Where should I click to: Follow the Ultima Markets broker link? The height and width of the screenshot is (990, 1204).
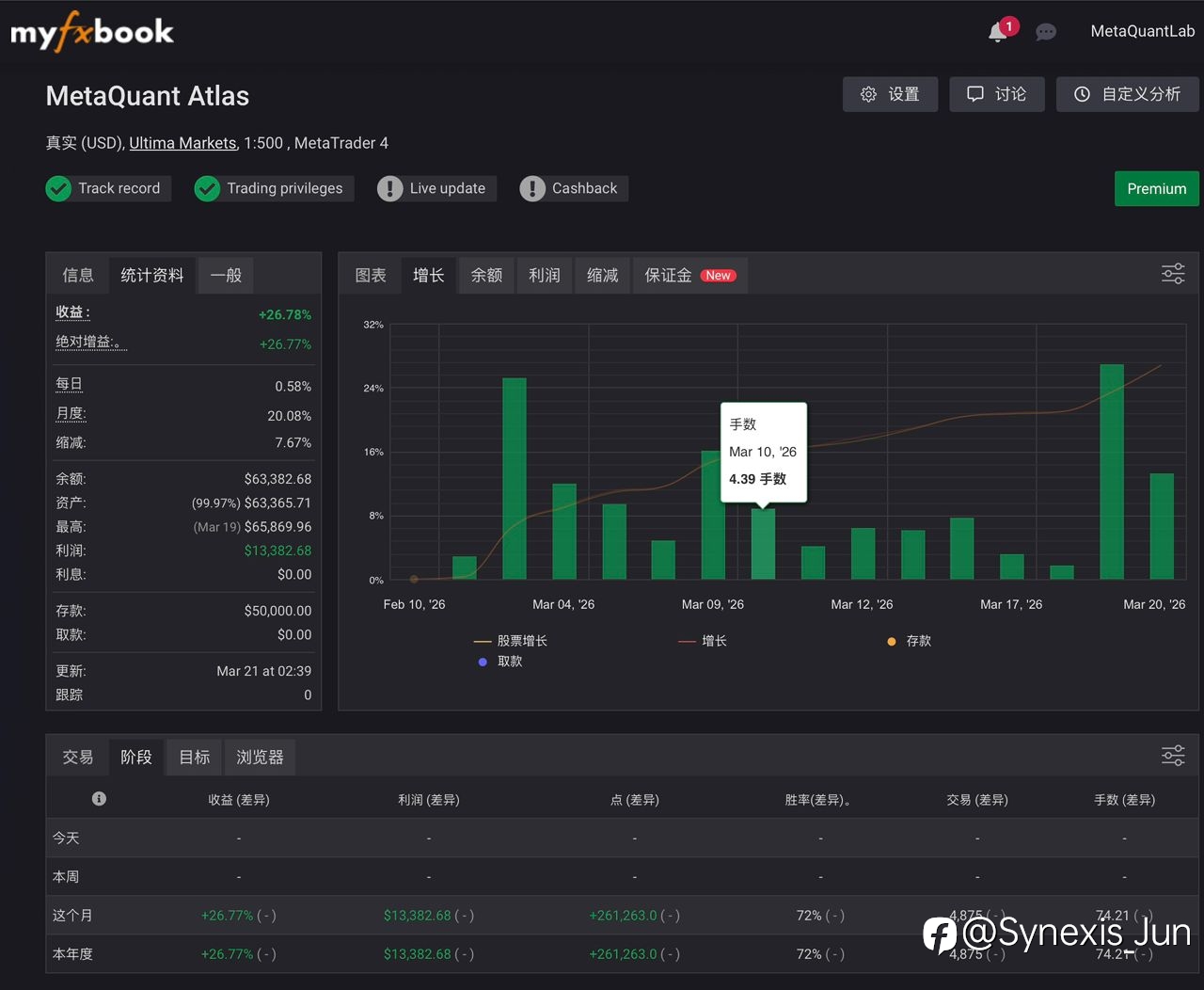182,143
